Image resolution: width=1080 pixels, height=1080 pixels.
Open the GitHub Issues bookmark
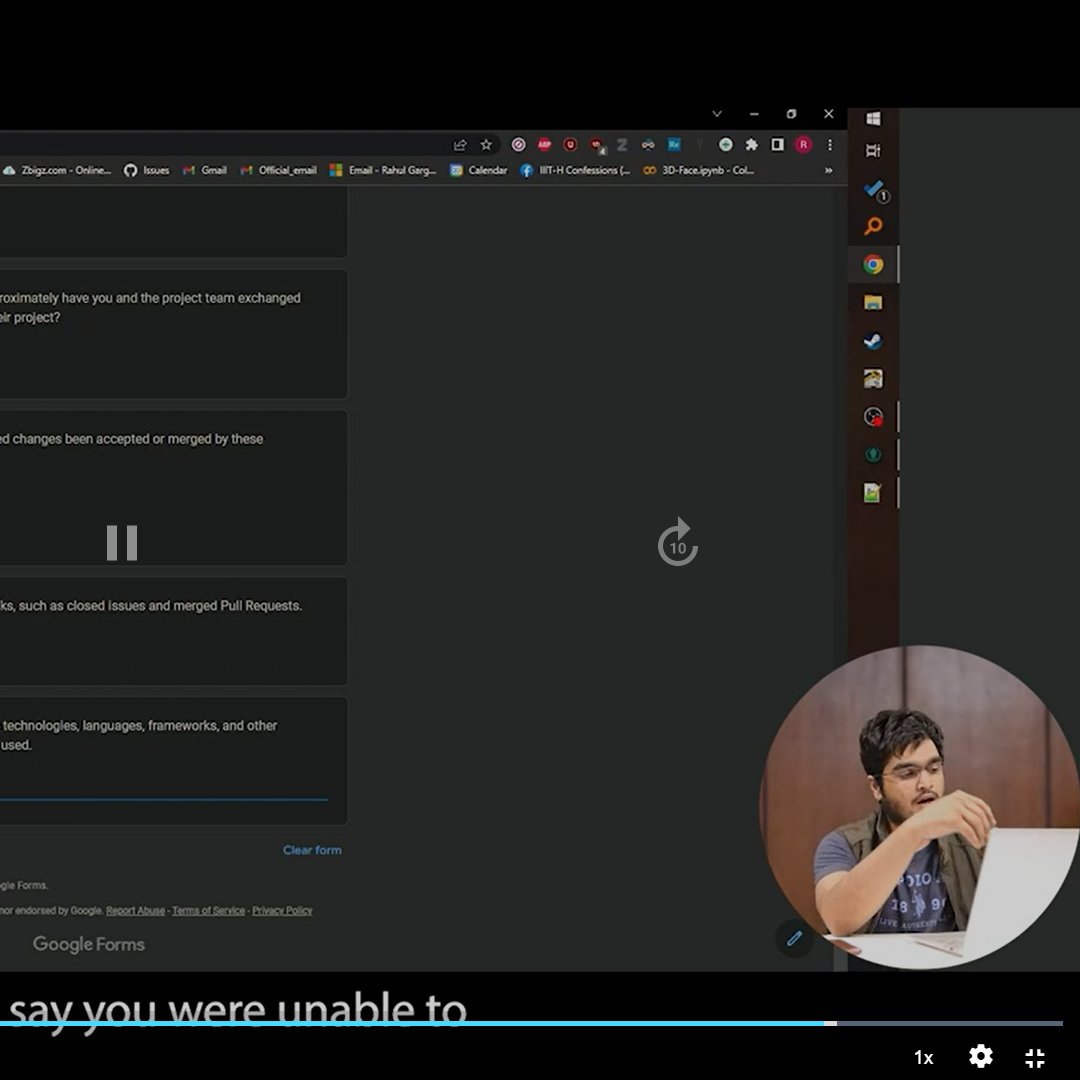[x=147, y=170]
